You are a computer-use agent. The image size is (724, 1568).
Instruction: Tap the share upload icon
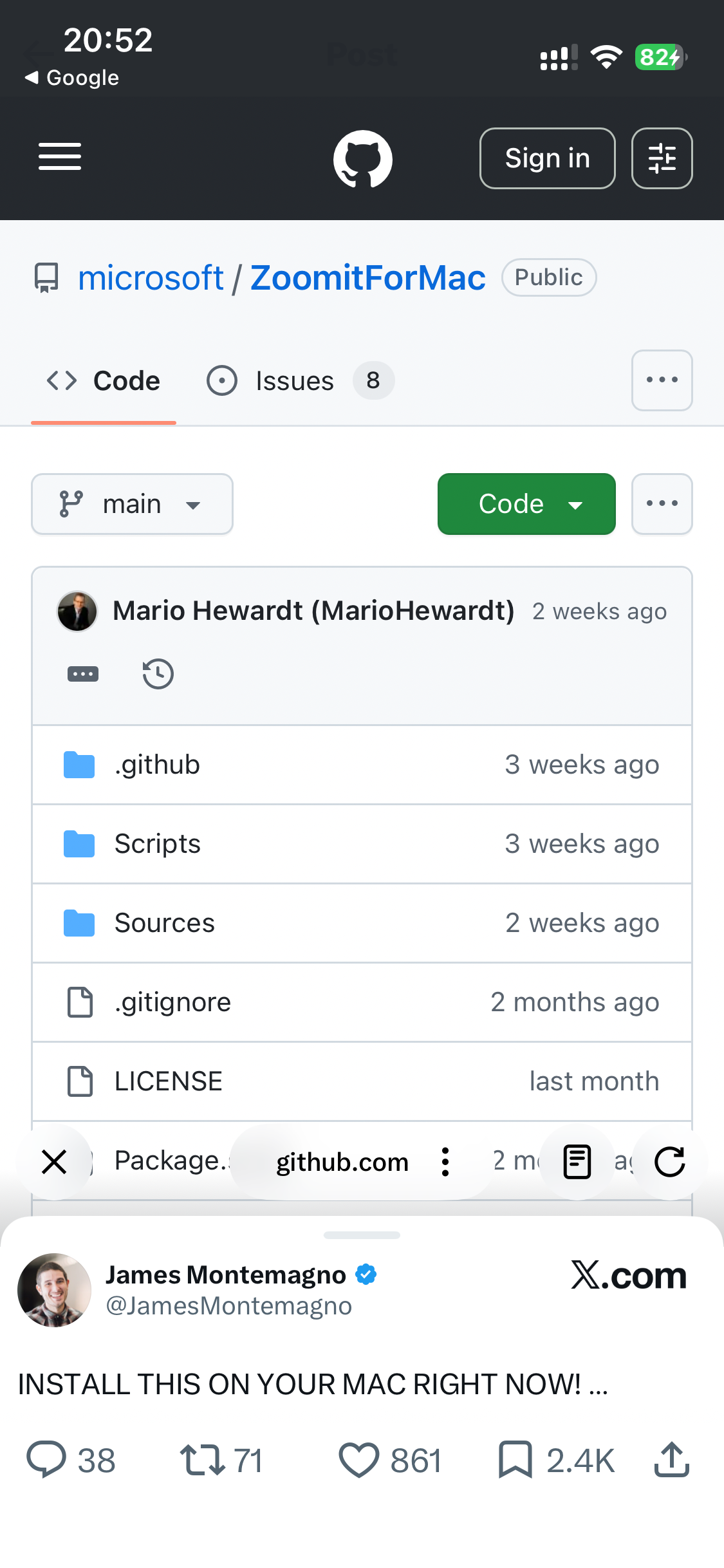[x=672, y=1459]
